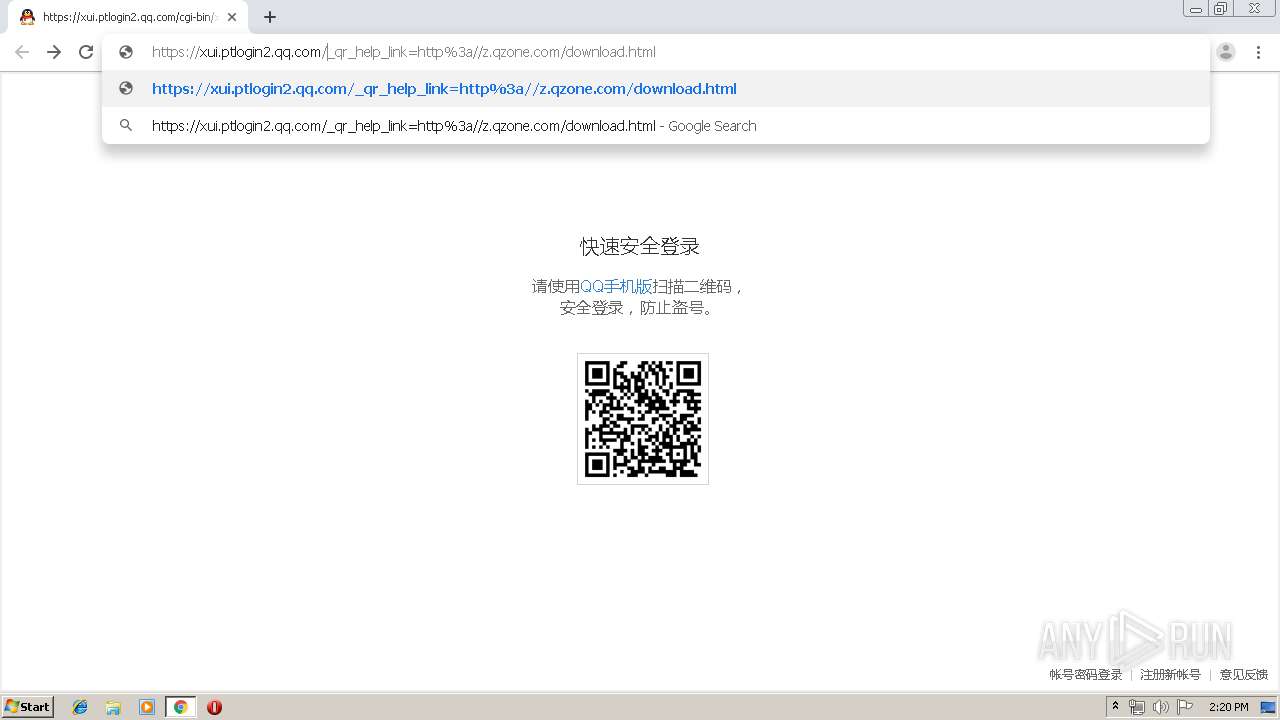Click the 2:20 PM system clock
Viewport: 1280px width, 720px height.
coord(1229,707)
